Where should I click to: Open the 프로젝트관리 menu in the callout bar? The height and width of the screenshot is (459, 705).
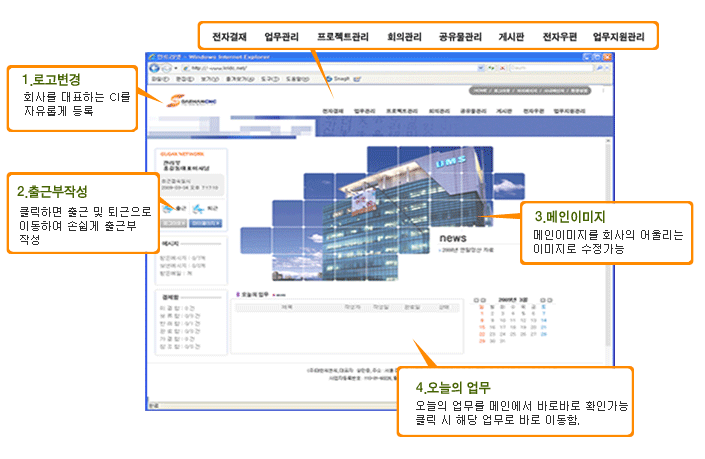[343, 38]
